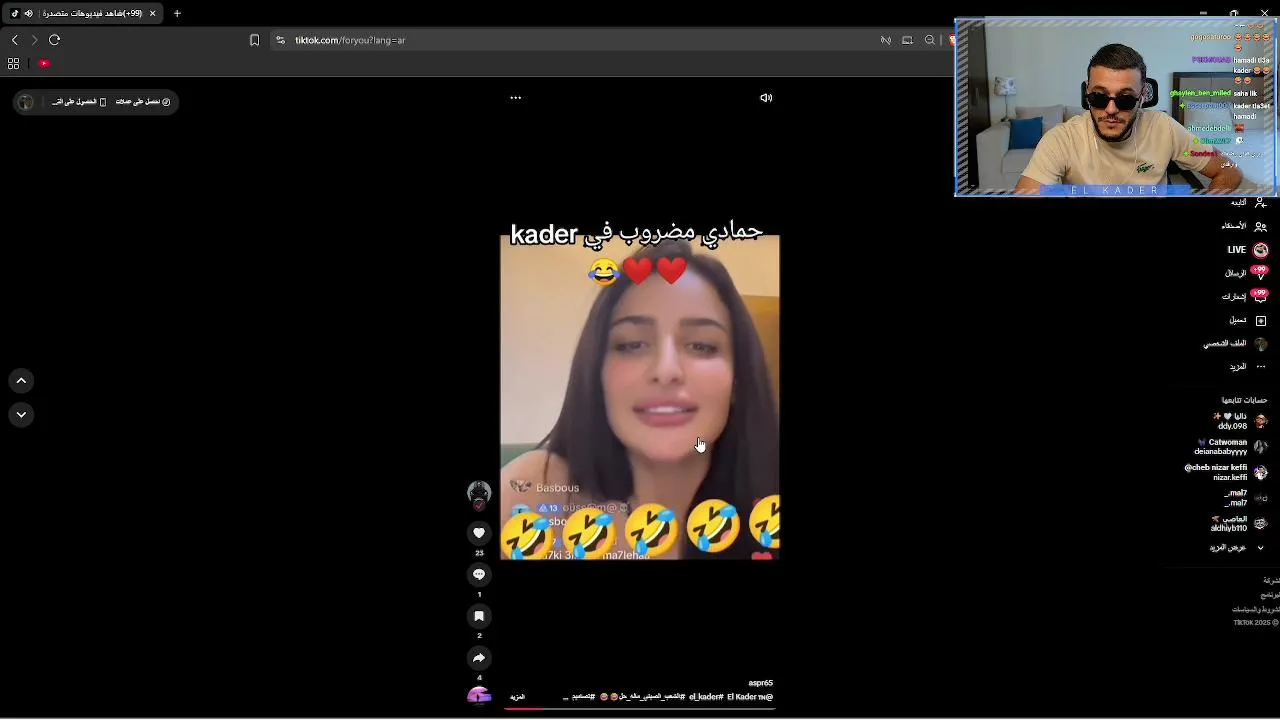Open the following item at the sidebar top
This screenshot has height=720, width=1280.
(1248, 202)
